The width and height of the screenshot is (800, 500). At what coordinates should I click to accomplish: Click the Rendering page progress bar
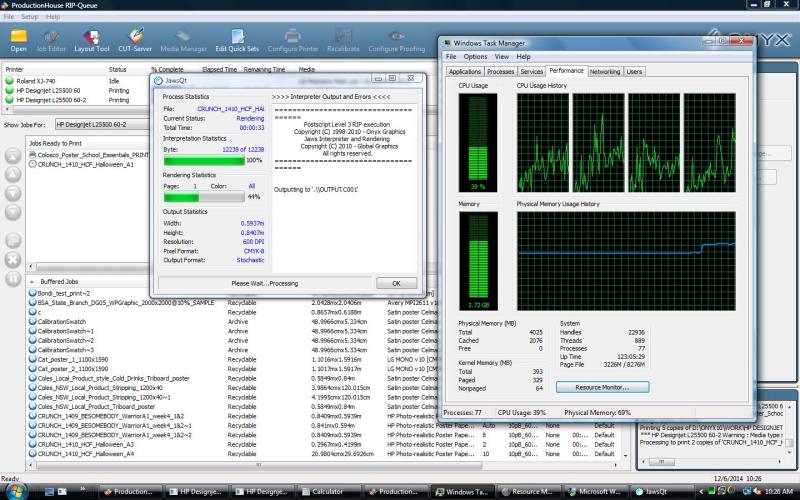[x=204, y=197]
